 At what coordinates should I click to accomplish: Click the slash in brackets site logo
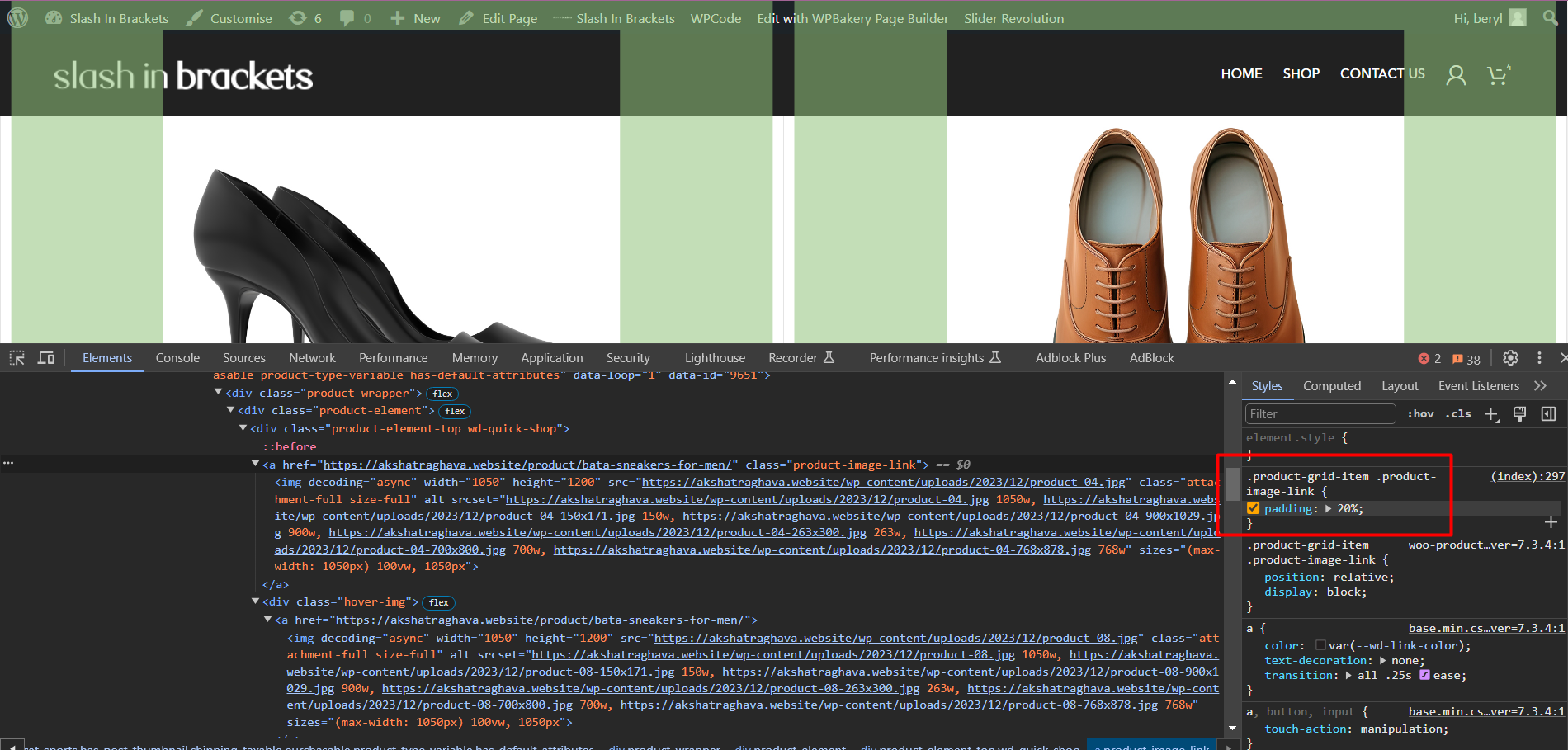(183, 76)
